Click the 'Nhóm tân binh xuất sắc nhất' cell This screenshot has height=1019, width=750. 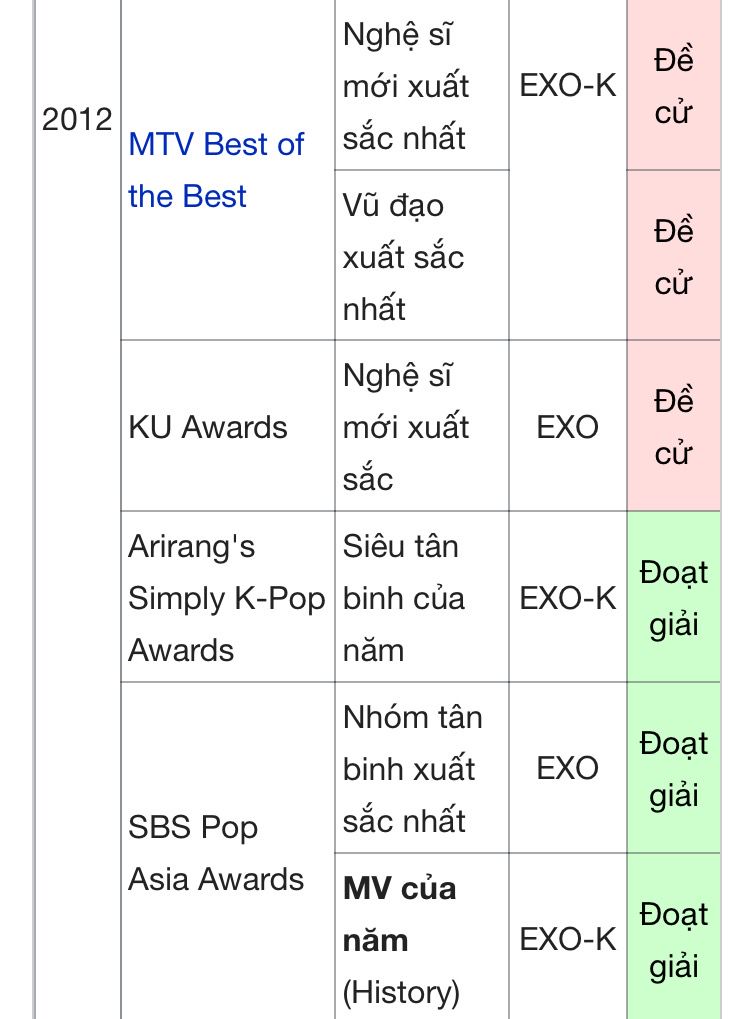click(411, 769)
